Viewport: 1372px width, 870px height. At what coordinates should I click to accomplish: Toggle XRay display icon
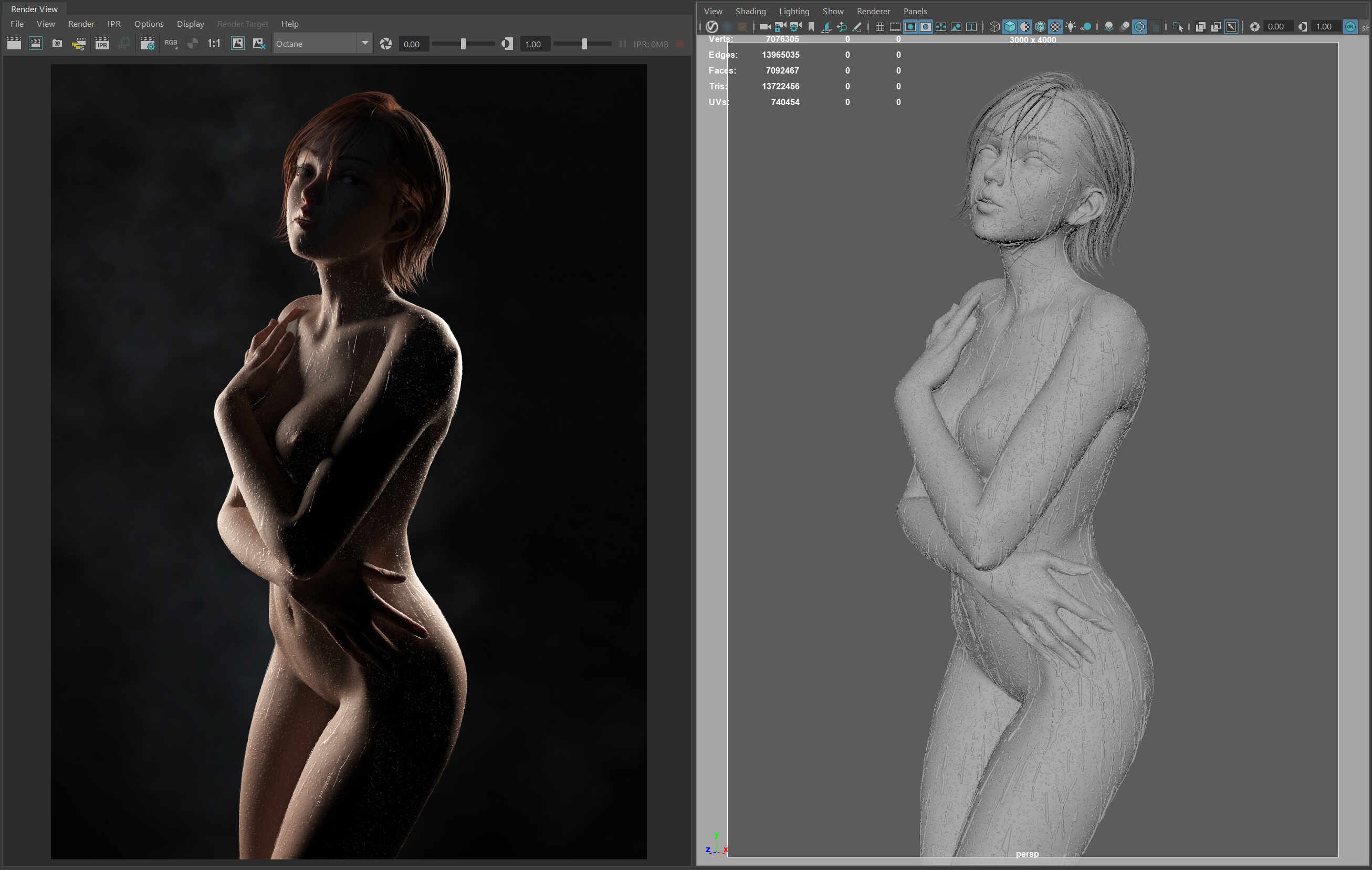1200,27
